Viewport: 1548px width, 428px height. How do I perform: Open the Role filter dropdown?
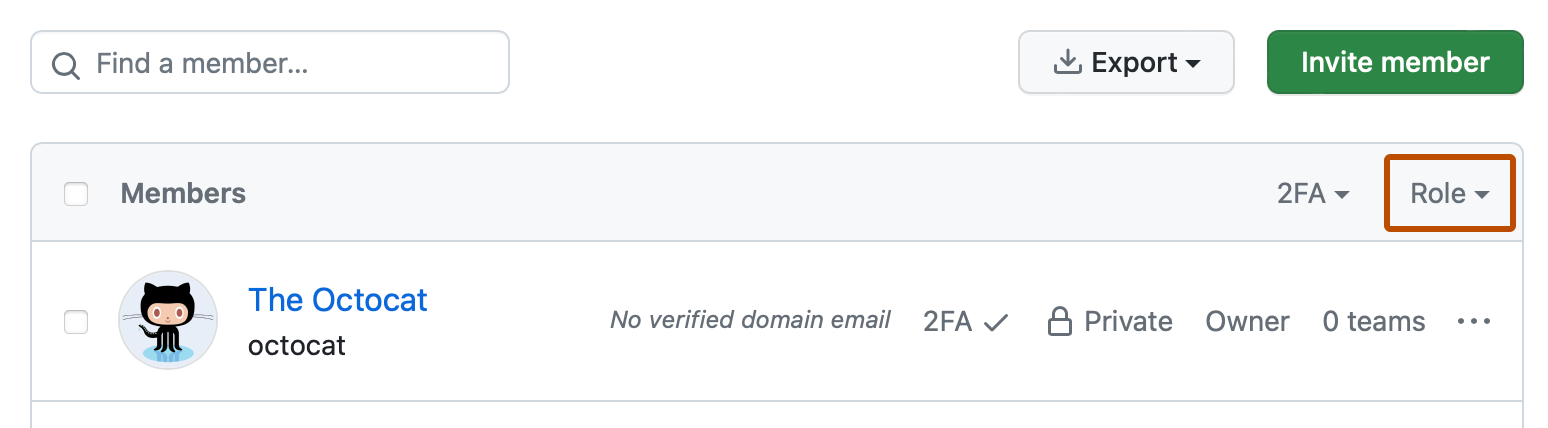pyautogui.click(x=1449, y=194)
